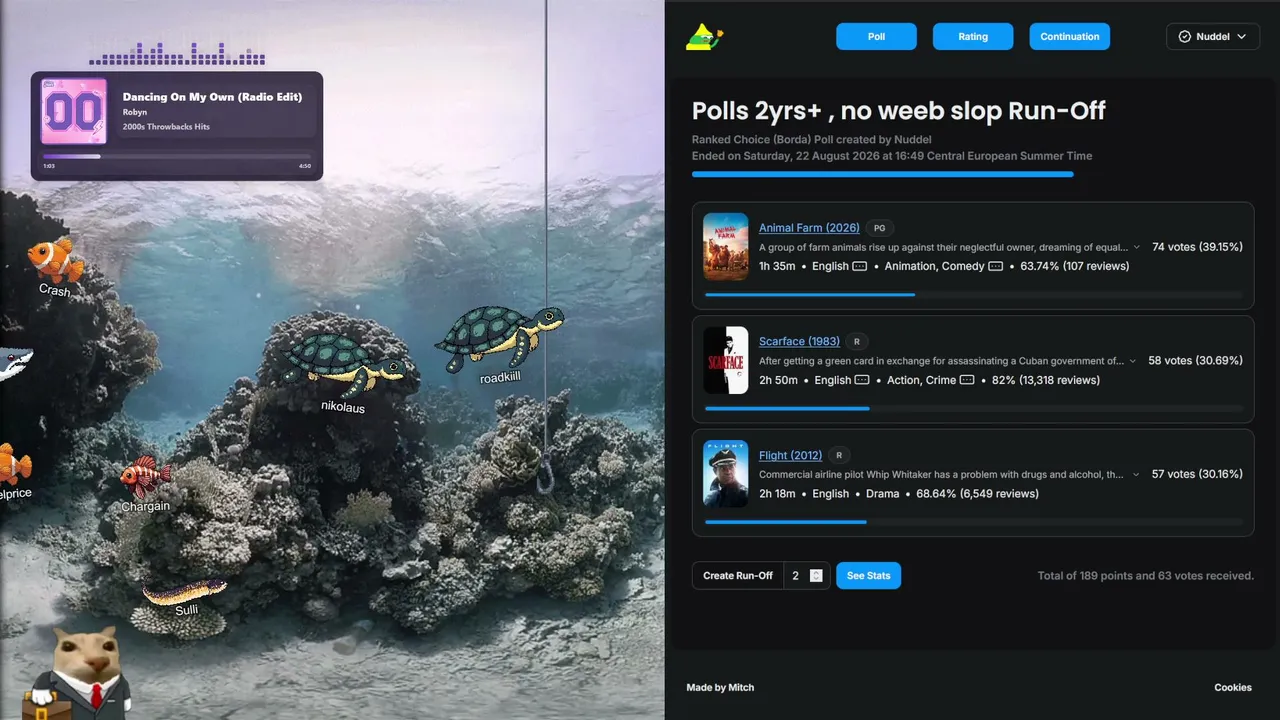The height and width of the screenshot is (720, 1280).
Task: Click the shark at the left edge
Action: pos(15,362)
